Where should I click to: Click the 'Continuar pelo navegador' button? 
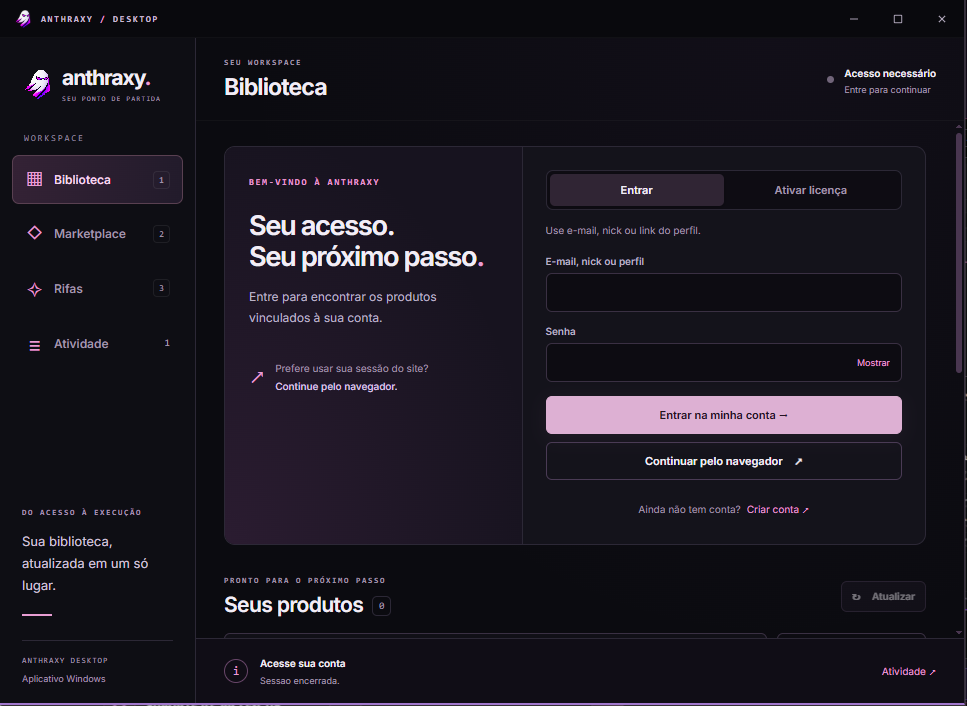[723, 461]
